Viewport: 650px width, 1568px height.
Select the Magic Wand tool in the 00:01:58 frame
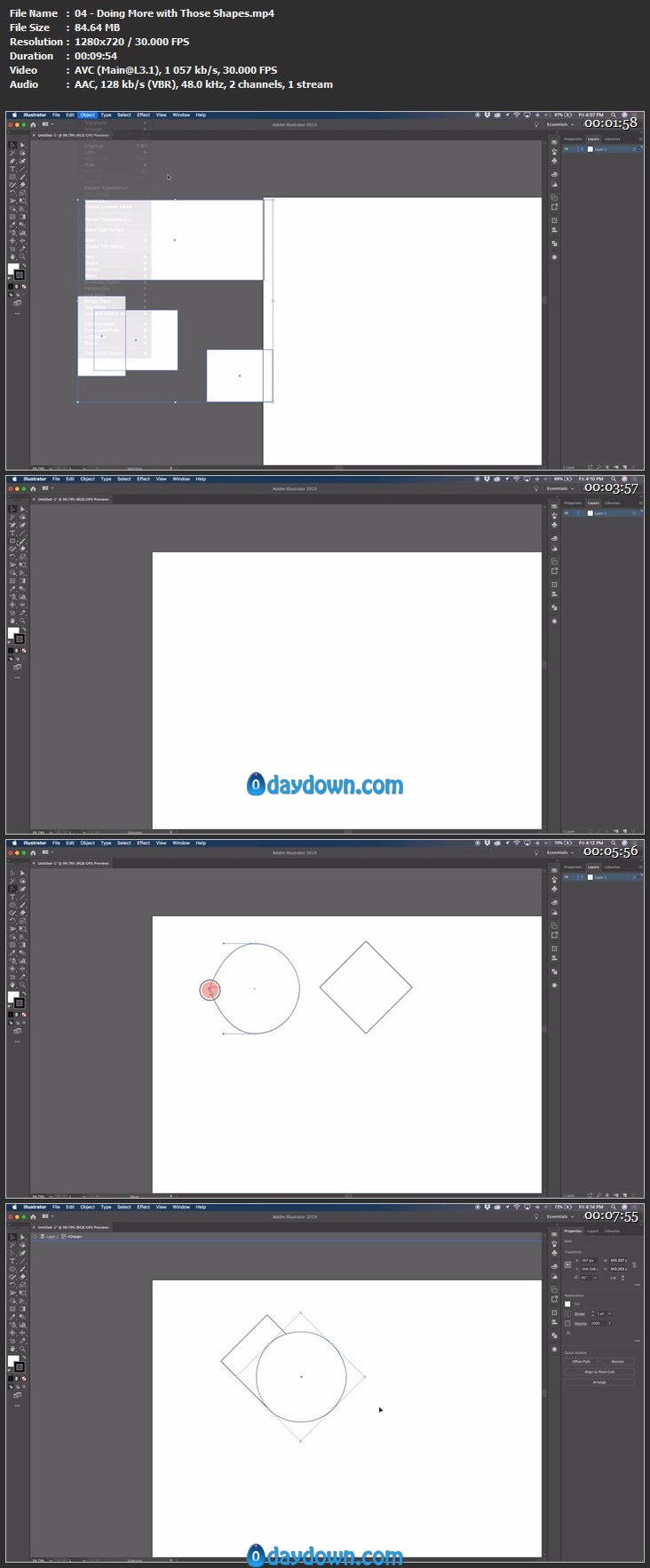(12, 153)
